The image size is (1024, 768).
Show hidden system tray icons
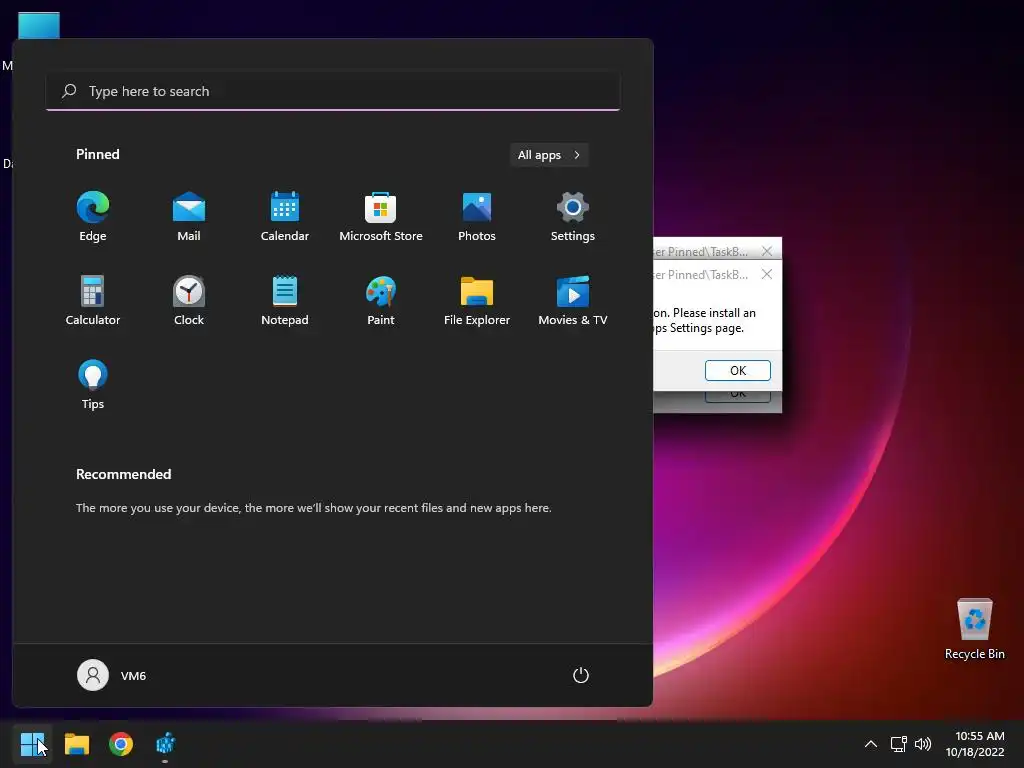[x=871, y=744]
